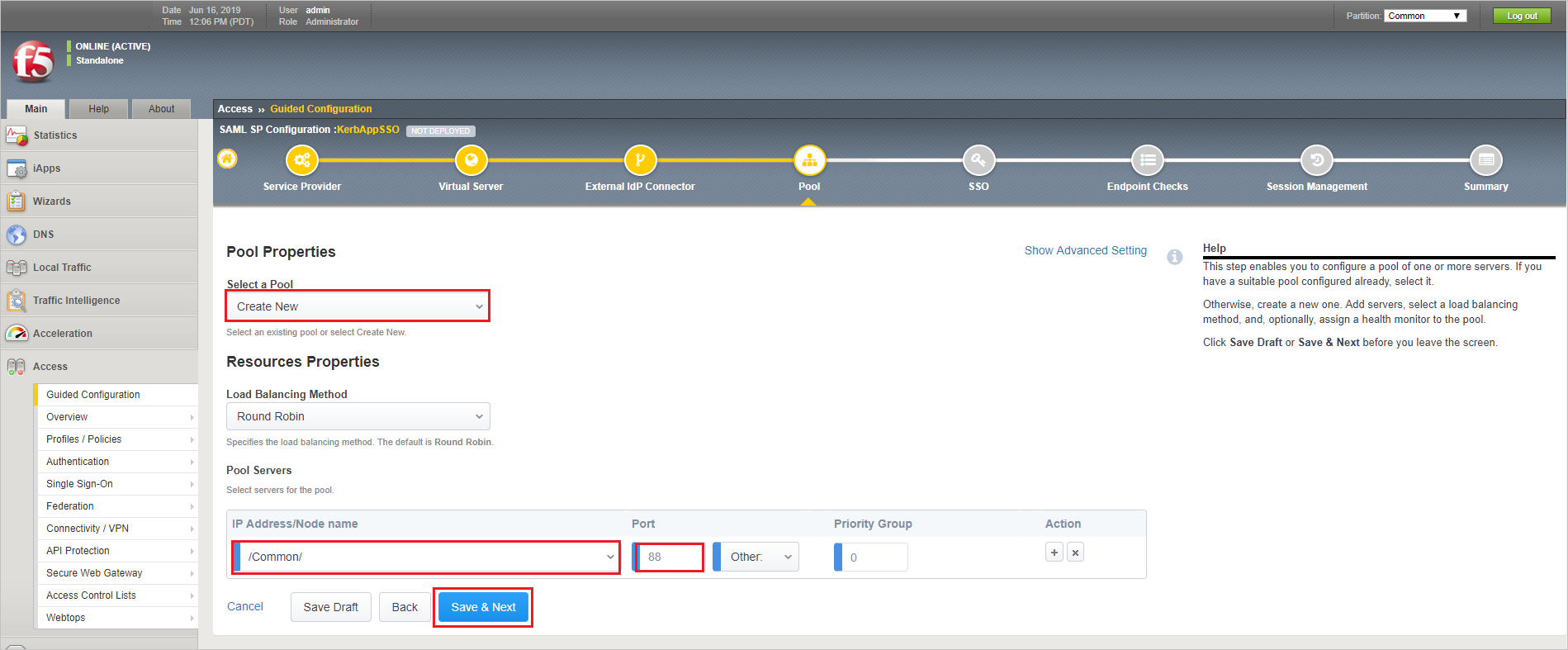
Task: Go to the Virtual Server step icon
Action: tap(471, 160)
